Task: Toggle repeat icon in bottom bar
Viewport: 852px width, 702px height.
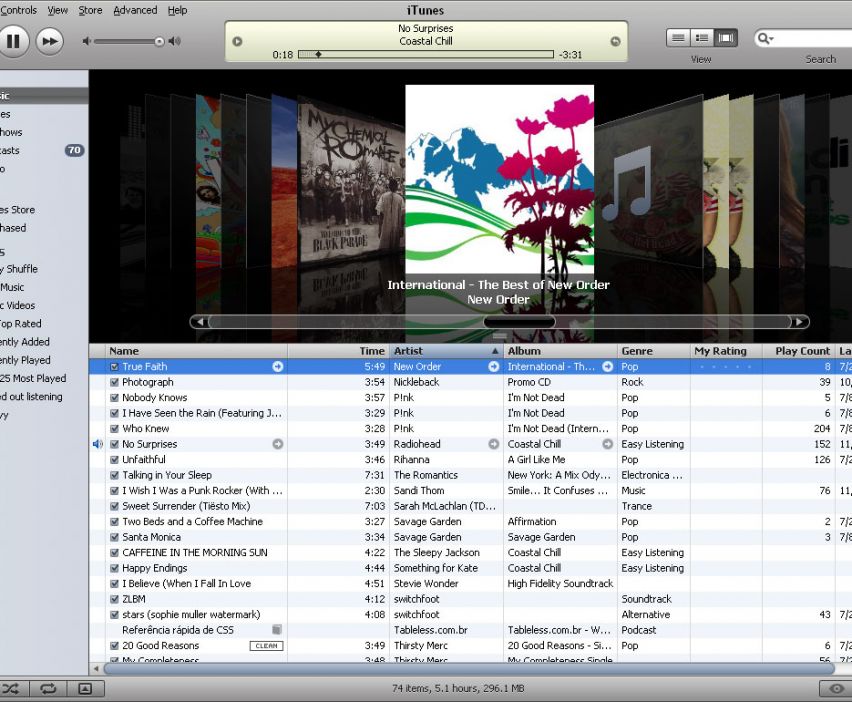Action: click(x=47, y=688)
